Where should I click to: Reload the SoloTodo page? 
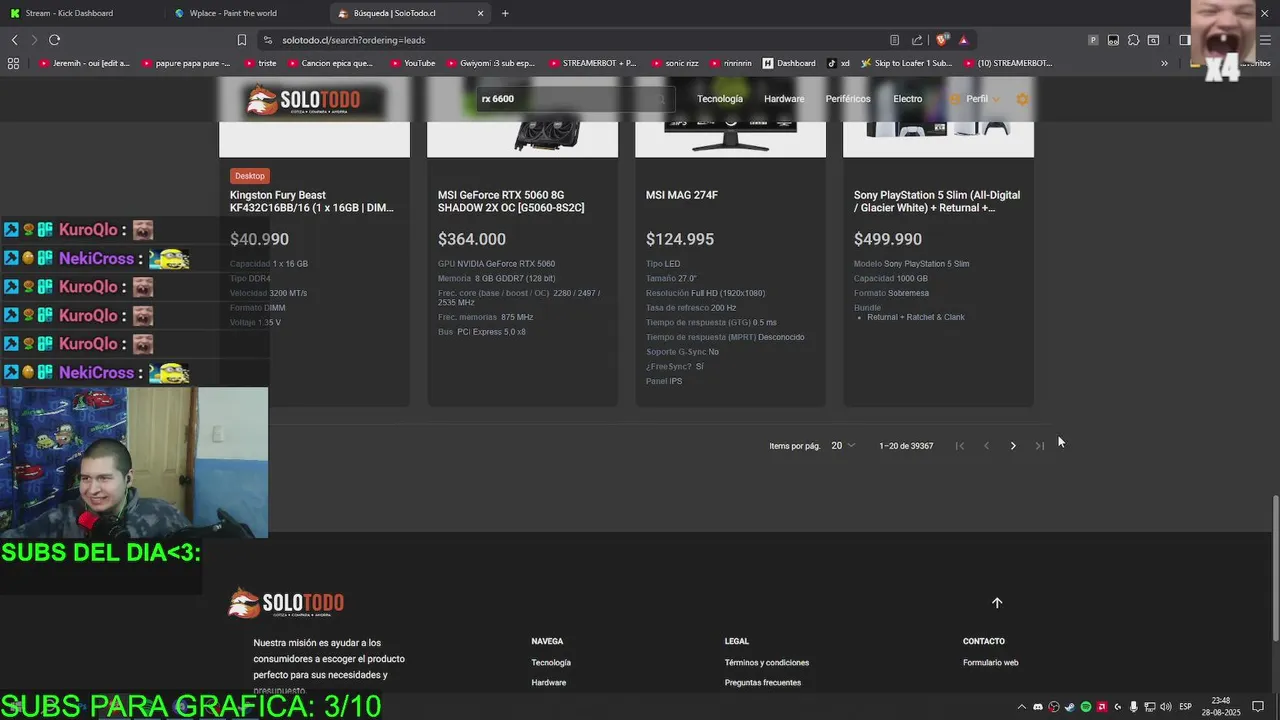(x=54, y=40)
